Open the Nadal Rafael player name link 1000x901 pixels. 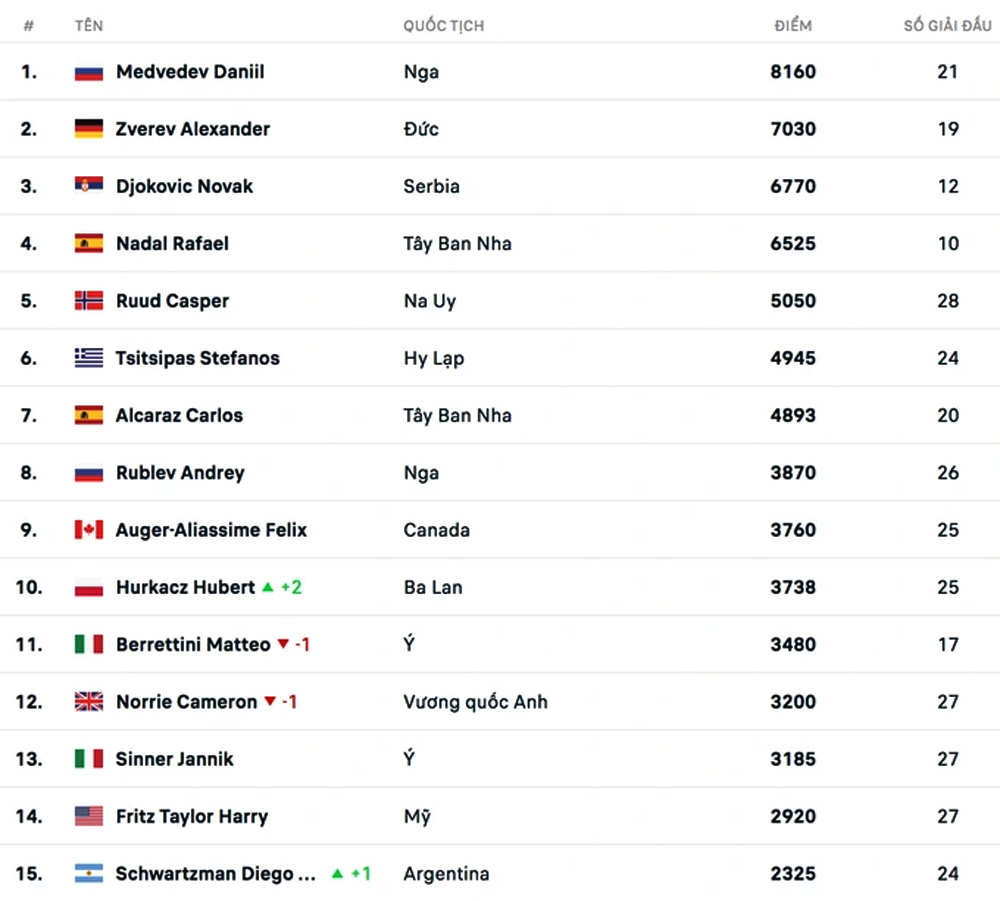[x=172, y=244]
